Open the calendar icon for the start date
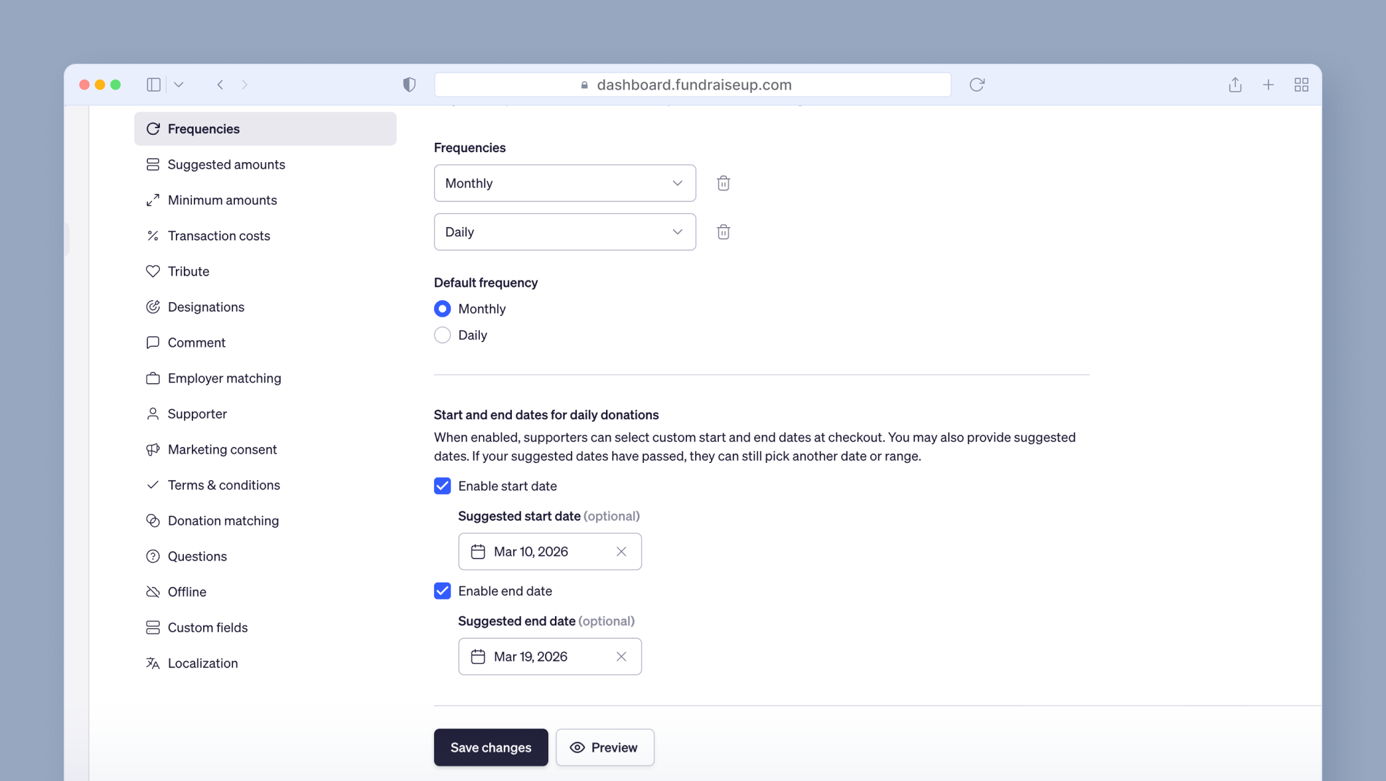 click(x=477, y=551)
